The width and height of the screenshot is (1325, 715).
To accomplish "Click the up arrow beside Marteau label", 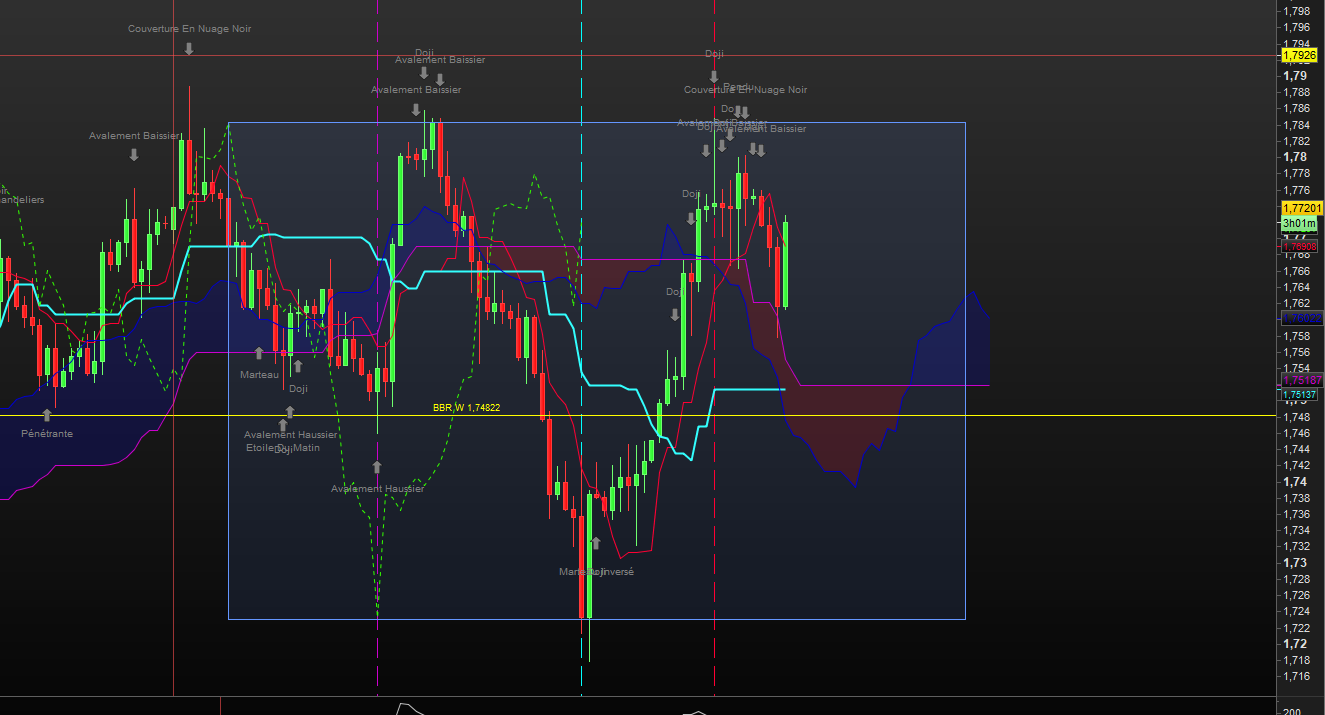I will [259, 353].
